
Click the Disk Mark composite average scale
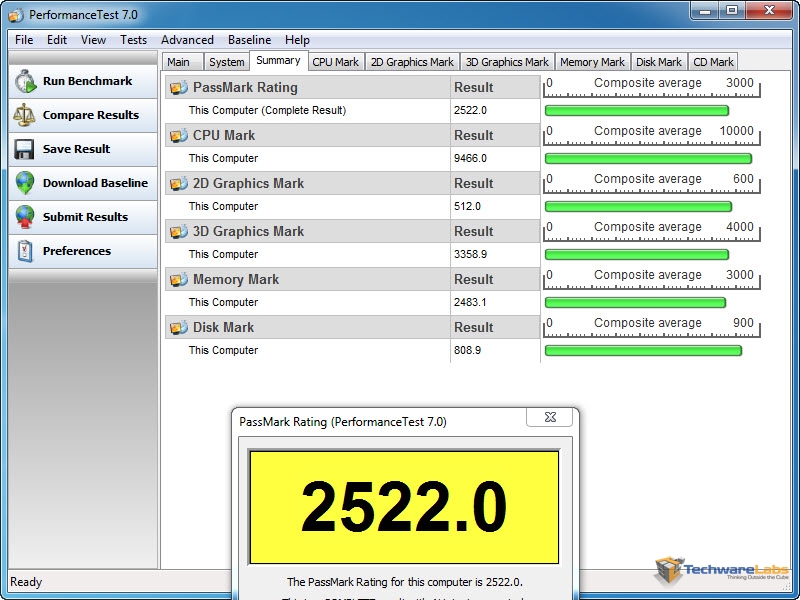point(652,326)
